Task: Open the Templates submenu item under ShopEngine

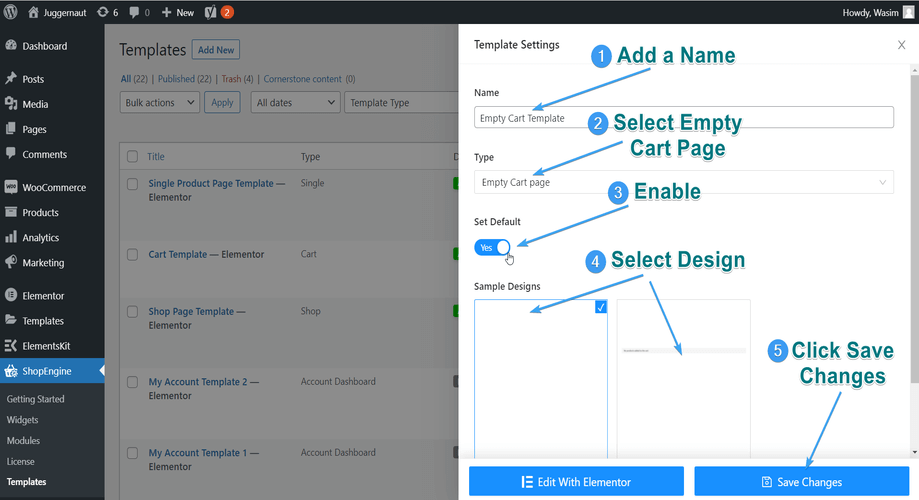Action: [x=26, y=482]
